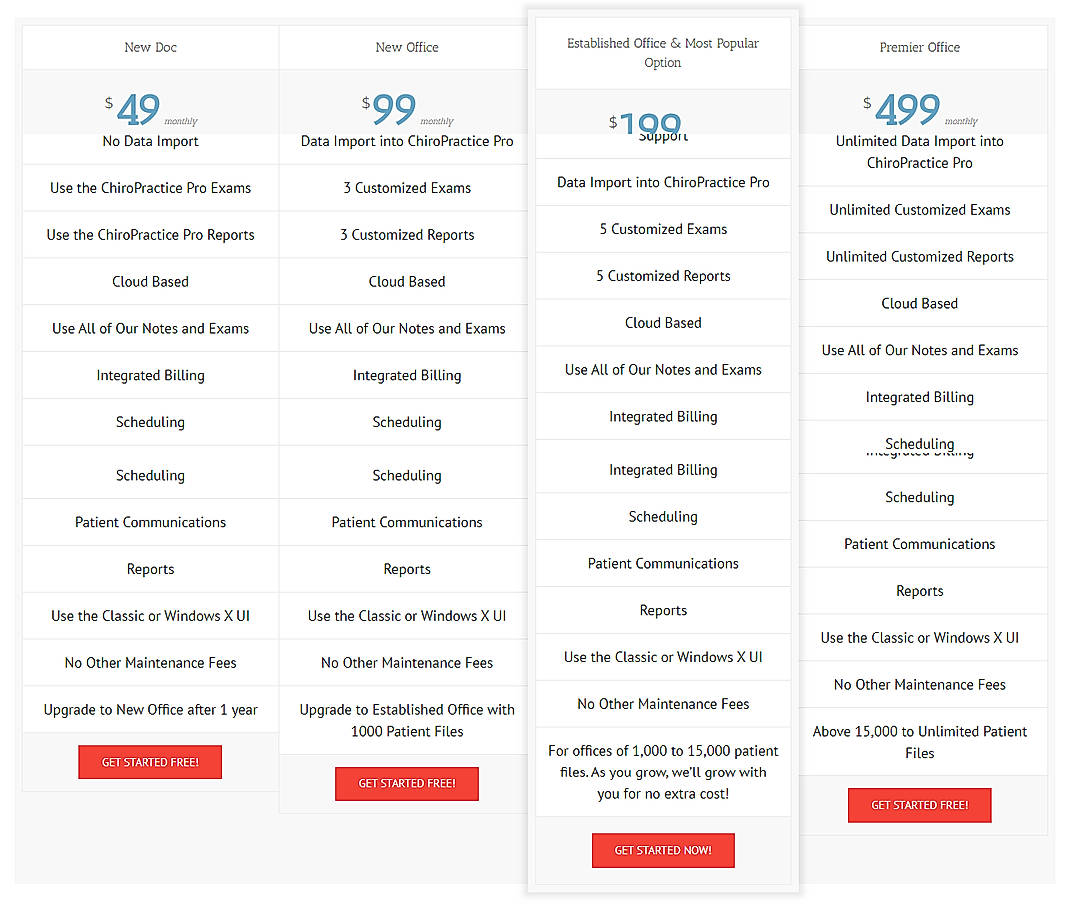Click Above 15,000 to Unlimited Patient Files
This screenshot has width=1070, height=909.
click(919, 742)
